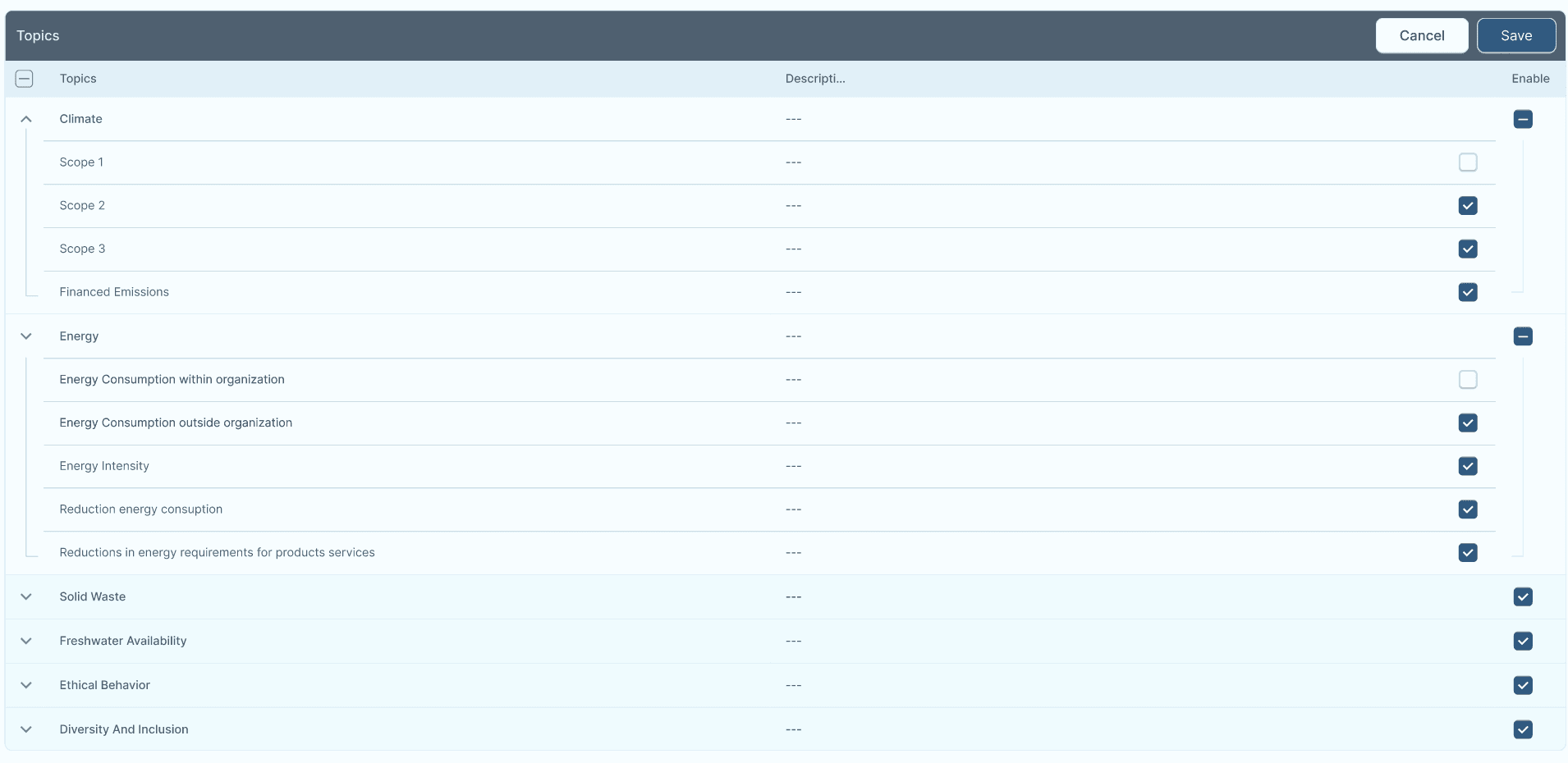Click the Enable column header

(x=1530, y=79)
